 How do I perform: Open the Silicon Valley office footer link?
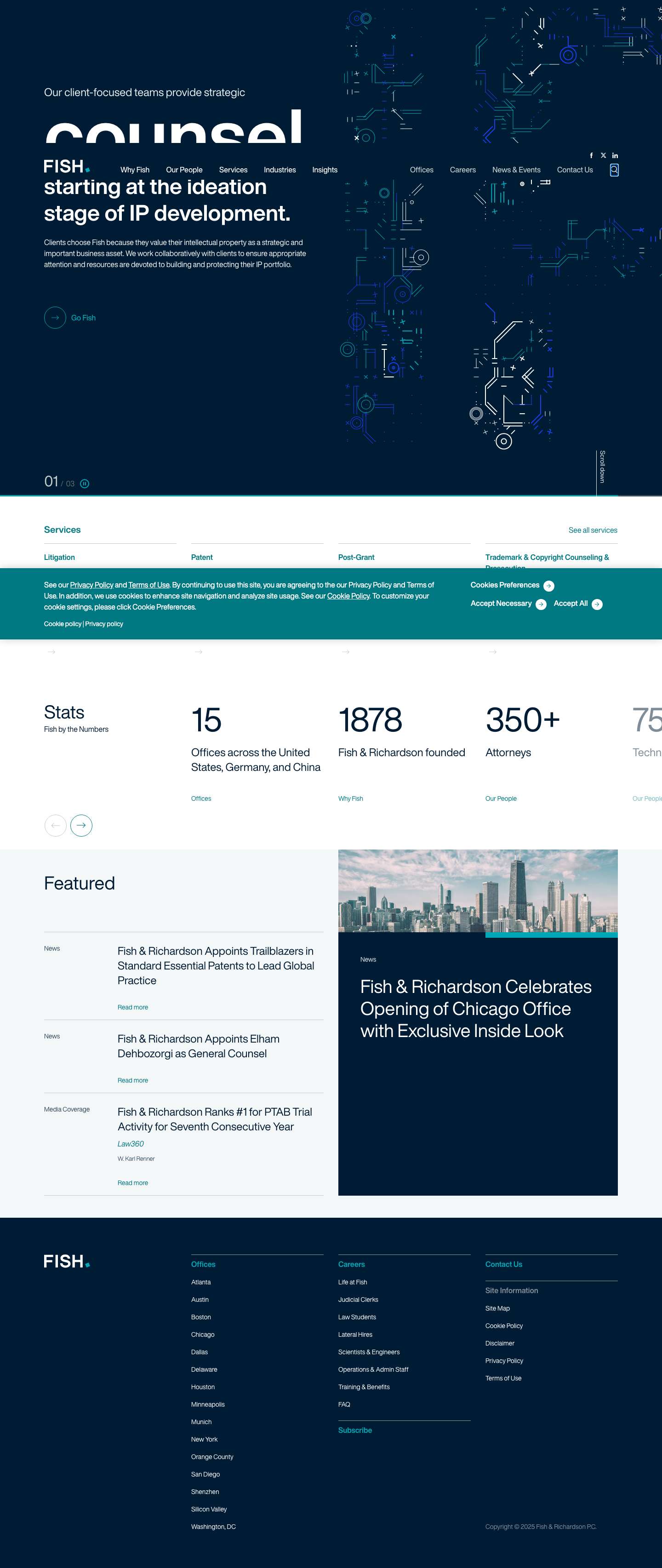(x=209, y=1509)
